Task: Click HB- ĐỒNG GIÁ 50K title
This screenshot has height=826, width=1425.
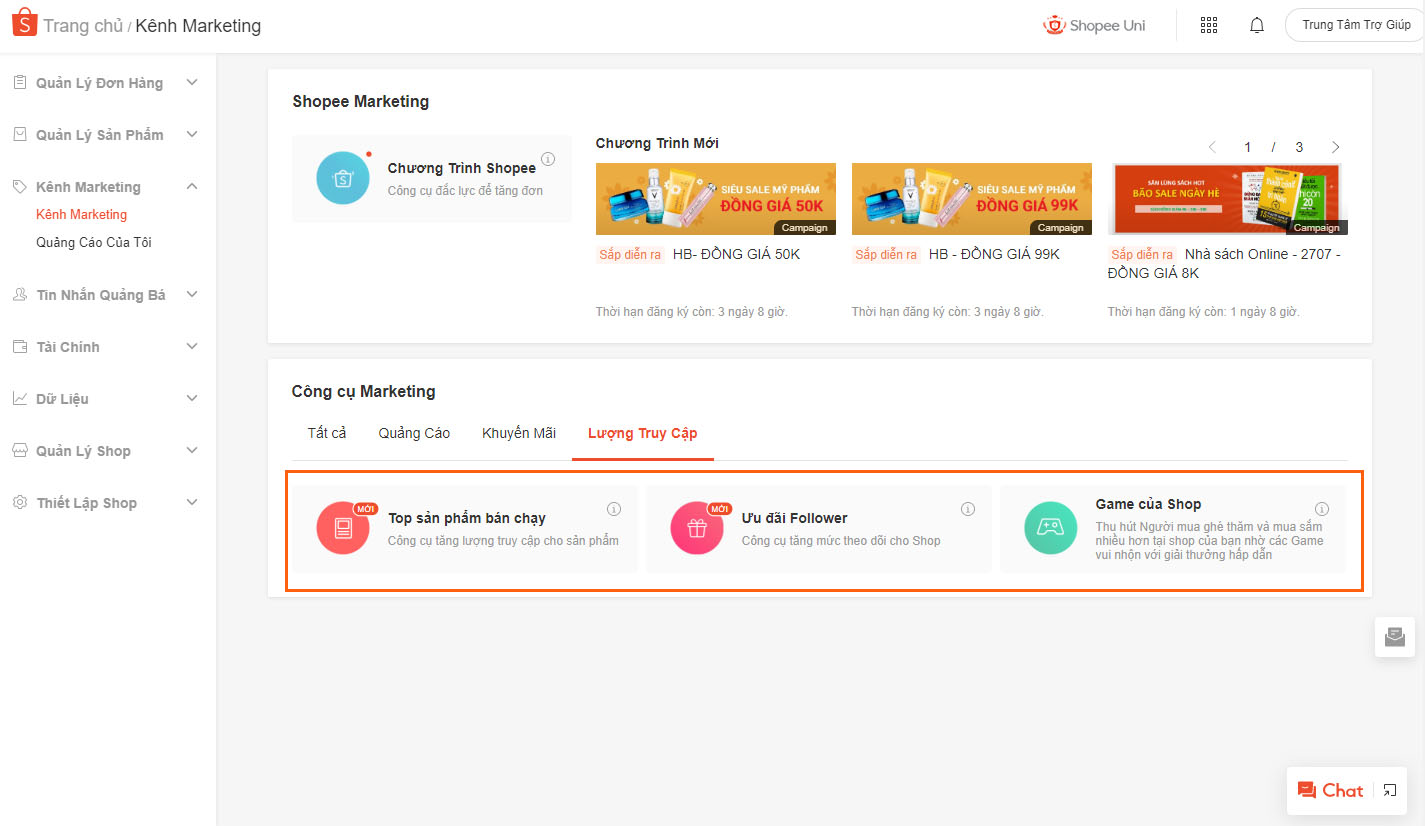Action: [736, 254]
